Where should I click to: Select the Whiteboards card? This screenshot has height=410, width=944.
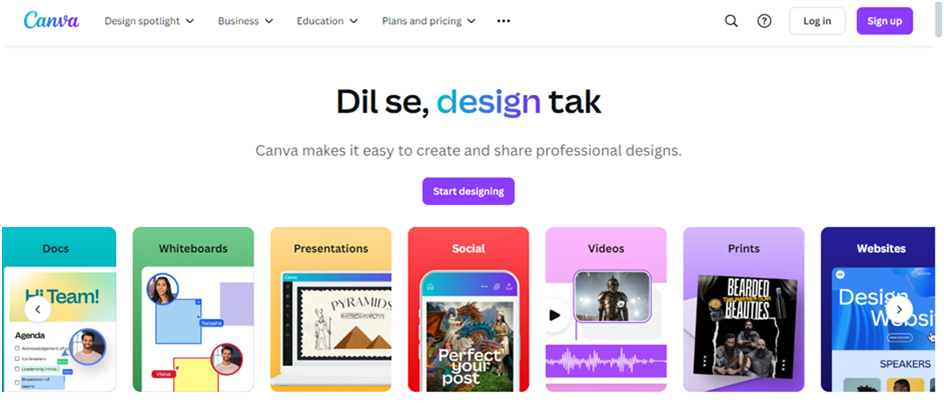pos(193,309)
